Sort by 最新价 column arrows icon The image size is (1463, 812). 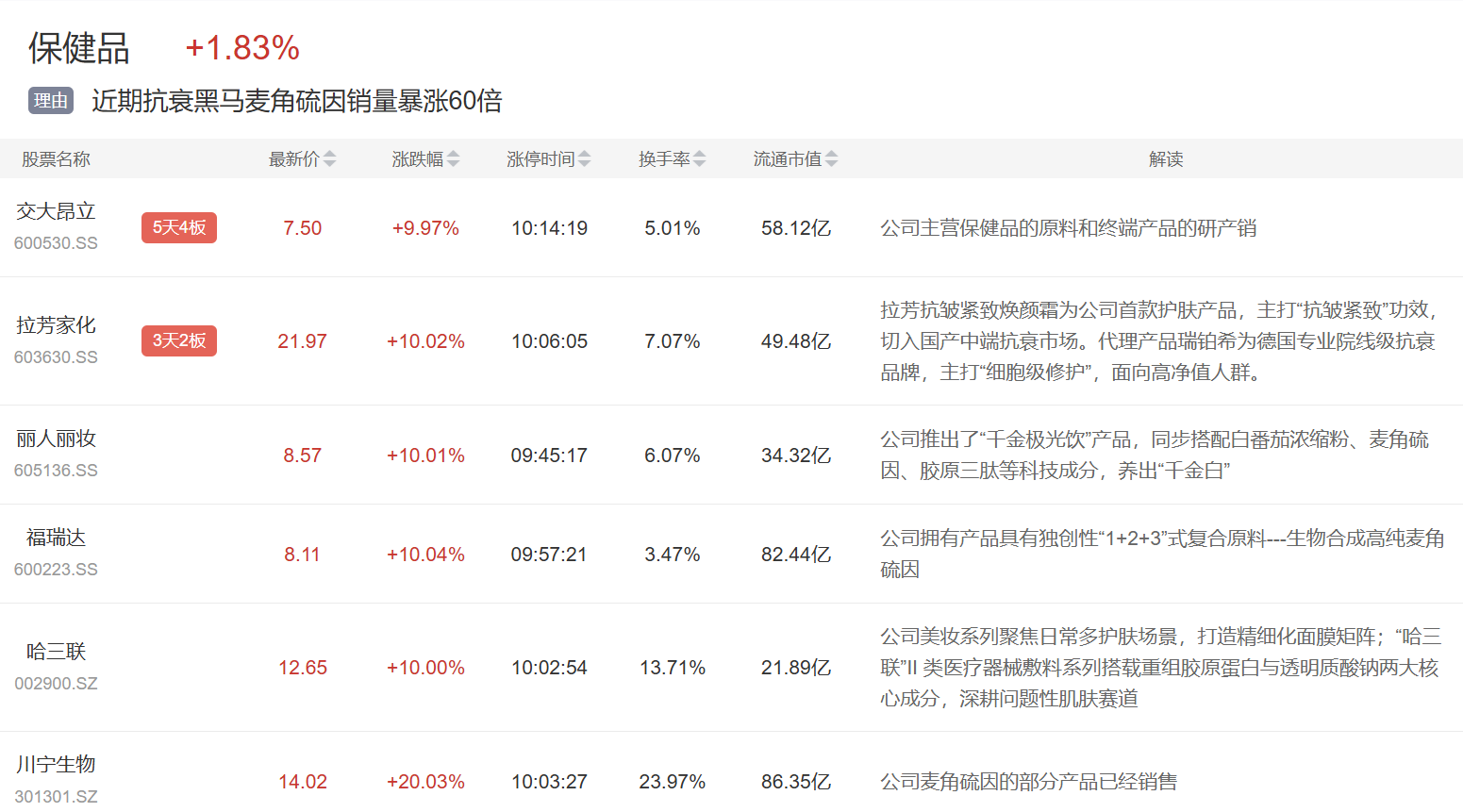tap(329, 159)
